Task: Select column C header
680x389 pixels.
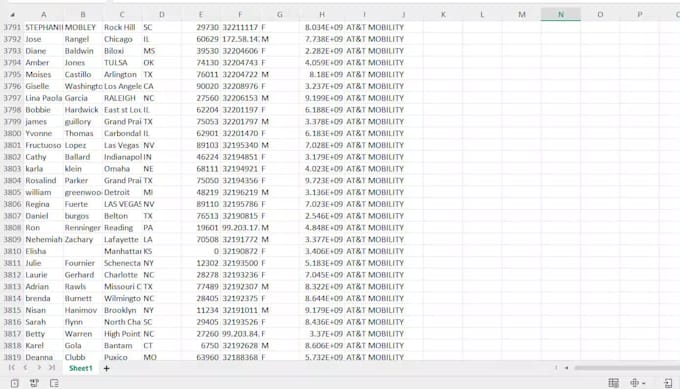Action: click(122, 14)
